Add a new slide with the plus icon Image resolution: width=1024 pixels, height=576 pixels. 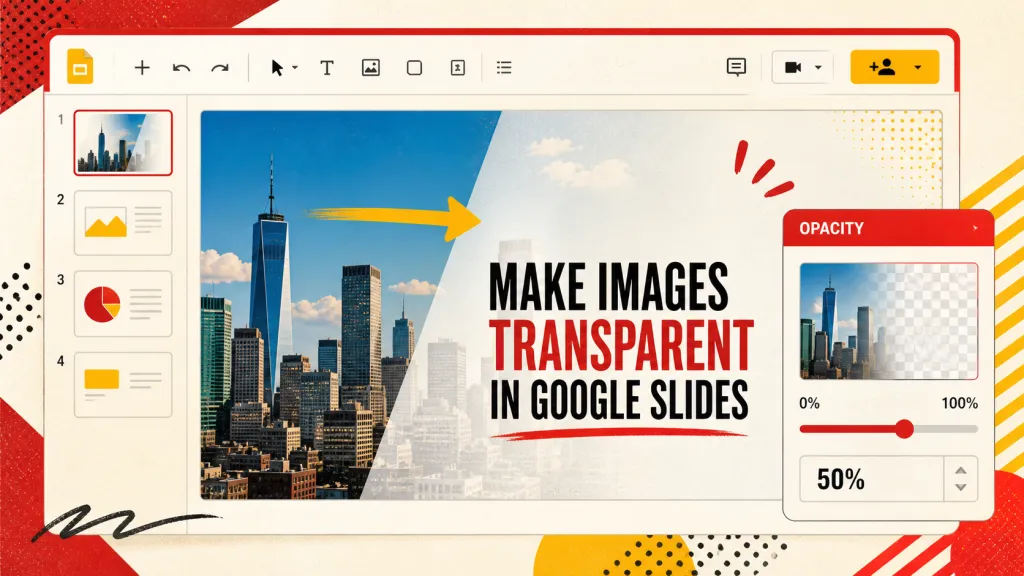(x=142, y=67)
